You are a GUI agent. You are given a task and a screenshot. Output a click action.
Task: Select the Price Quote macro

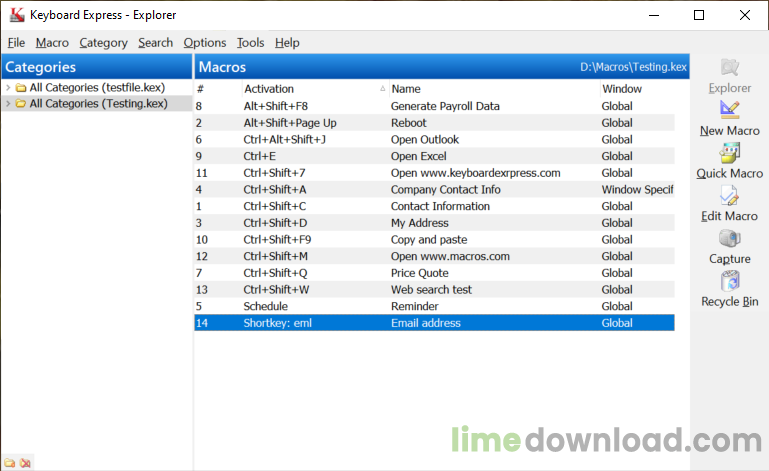[x=435, y=273]
